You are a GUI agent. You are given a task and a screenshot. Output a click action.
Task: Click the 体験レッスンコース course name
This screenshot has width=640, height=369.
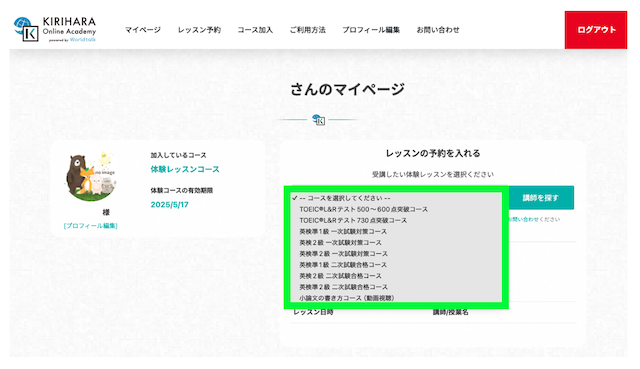(185, 169)
